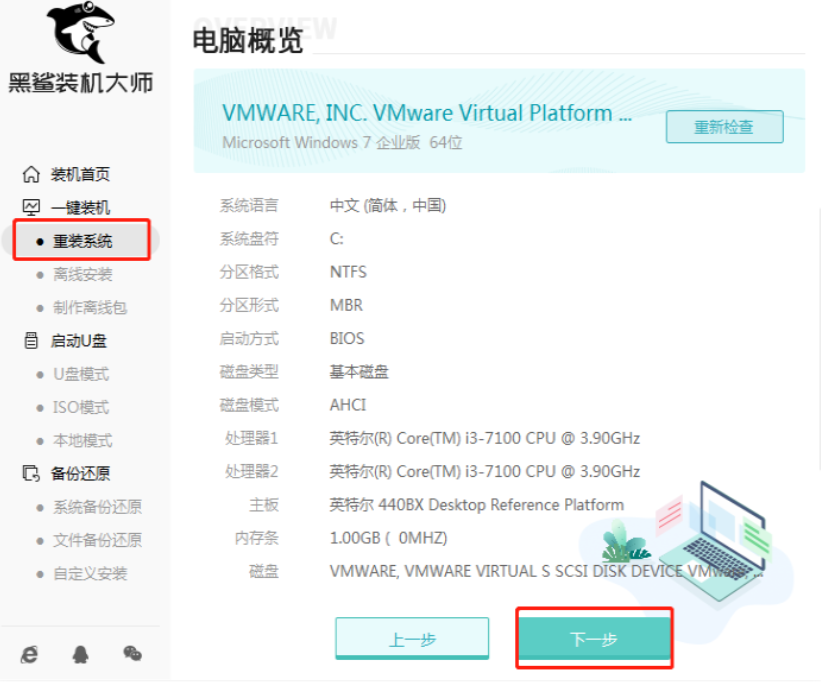Image resolution: width=830 pixels, height=685 pixels.
Task: Click the 处理器1 CPU value
Action: [485, 438]
